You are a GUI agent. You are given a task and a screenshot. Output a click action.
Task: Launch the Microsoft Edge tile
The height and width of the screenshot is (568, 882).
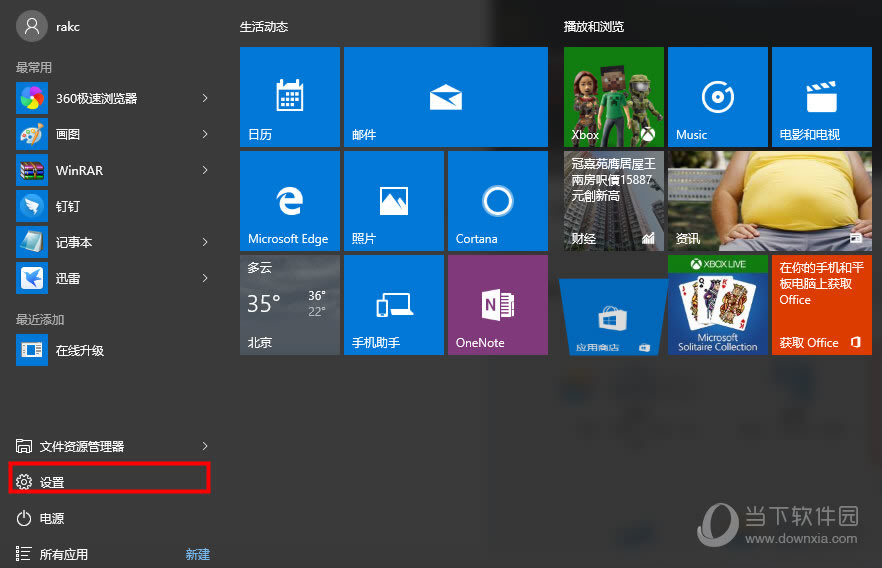pos(290,201)
